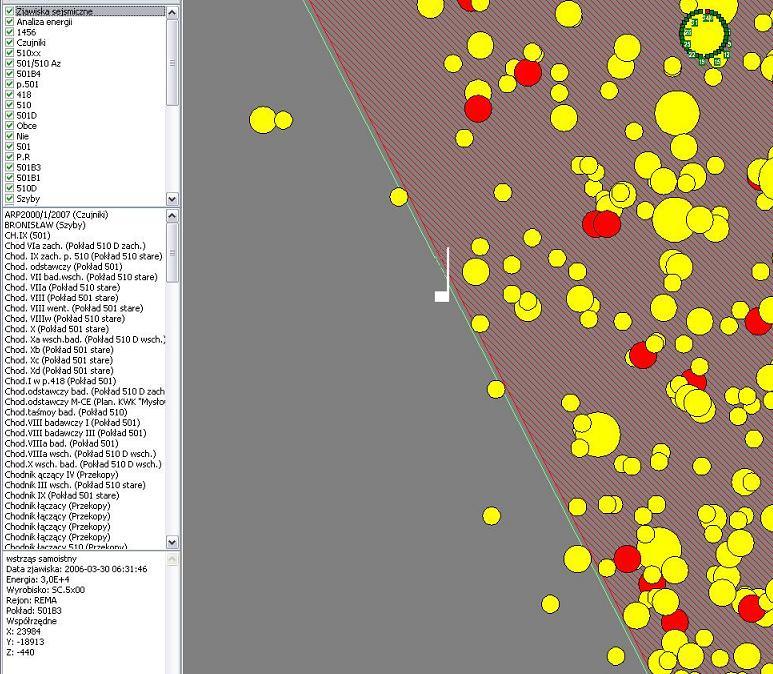Click the workings list scroll-down arrow

click(172, 542)
